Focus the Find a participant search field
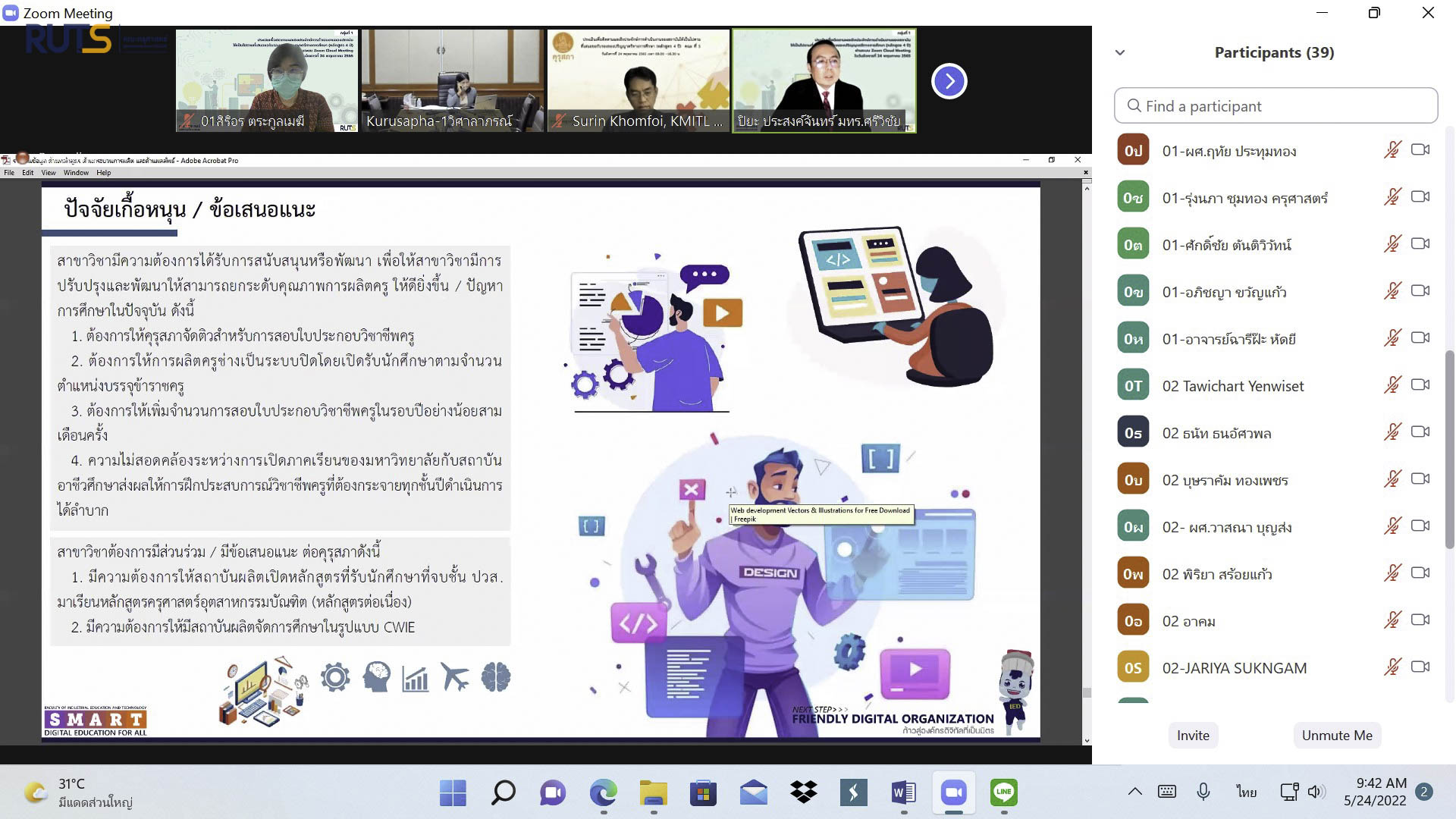Viewport: 1456px width, 819px height. click(1276, 105)
